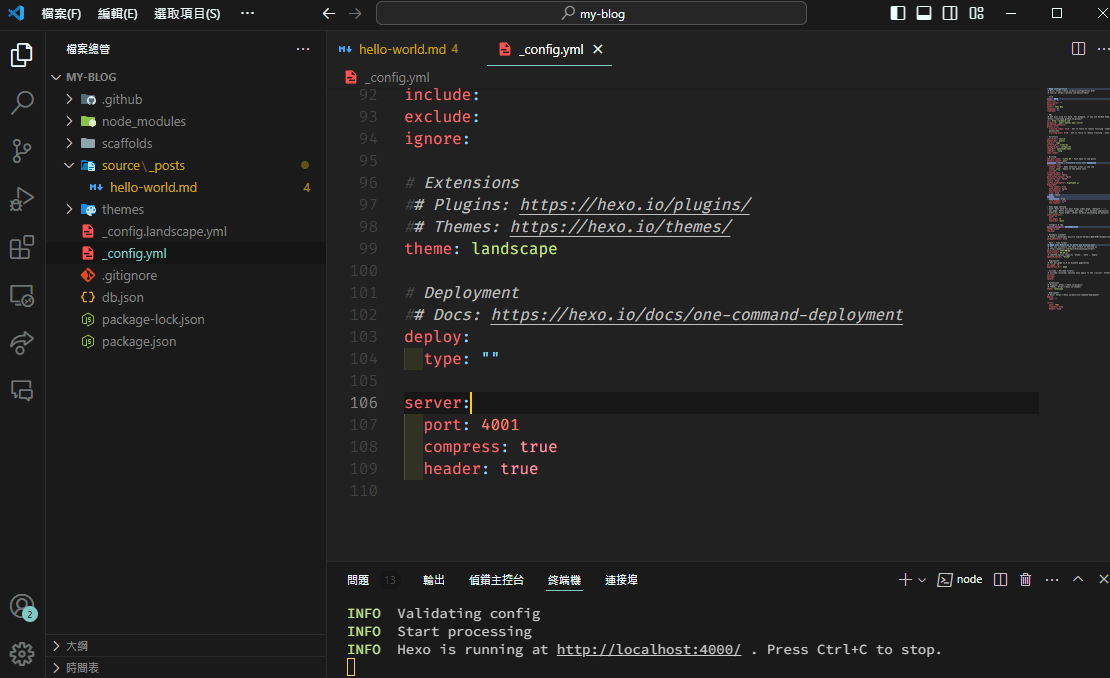Click the editor minimap overview

coord(1078,198)
